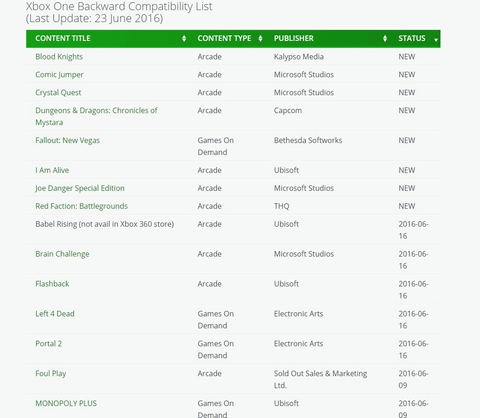Select 2016-06-16 status in Flashback row
Screen dimensions: 480x418
coord(413,290)
